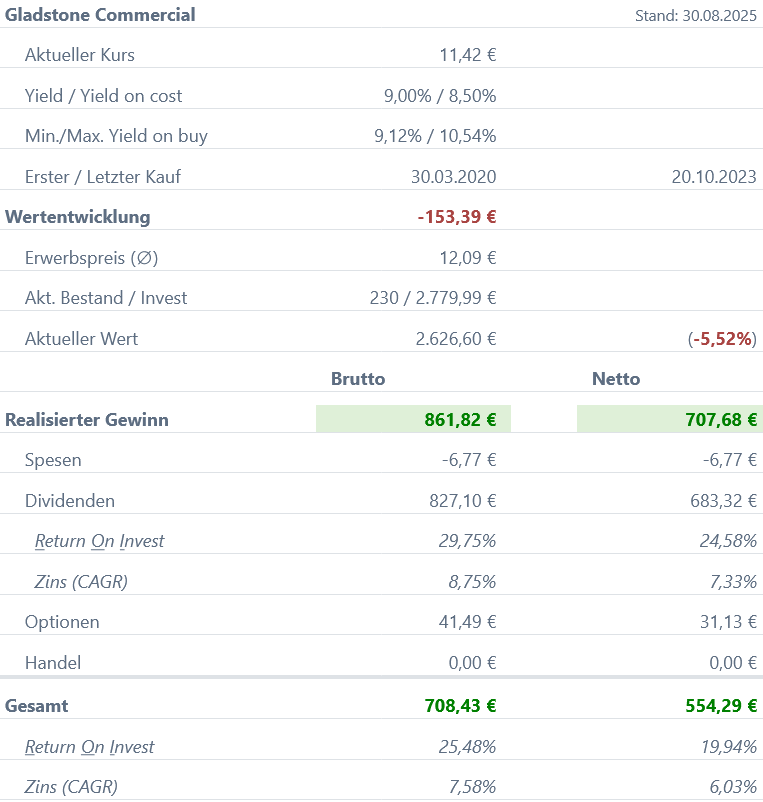Select Akt. Bestand / Invest label
Image resolution: width=763 pixels, height=802 pixels.
(x=106, y=298)
